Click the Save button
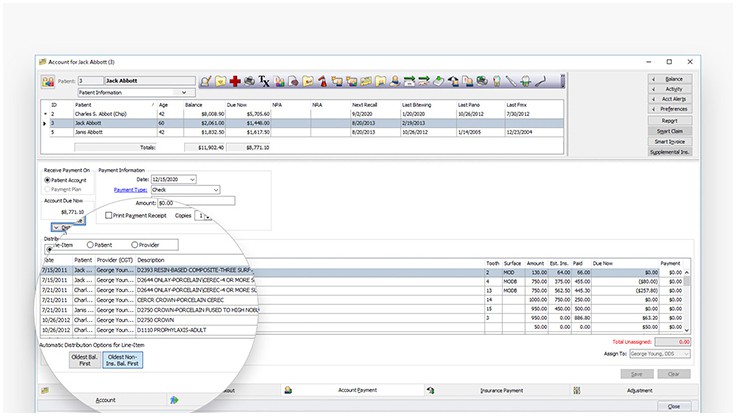 click(637, 374)
